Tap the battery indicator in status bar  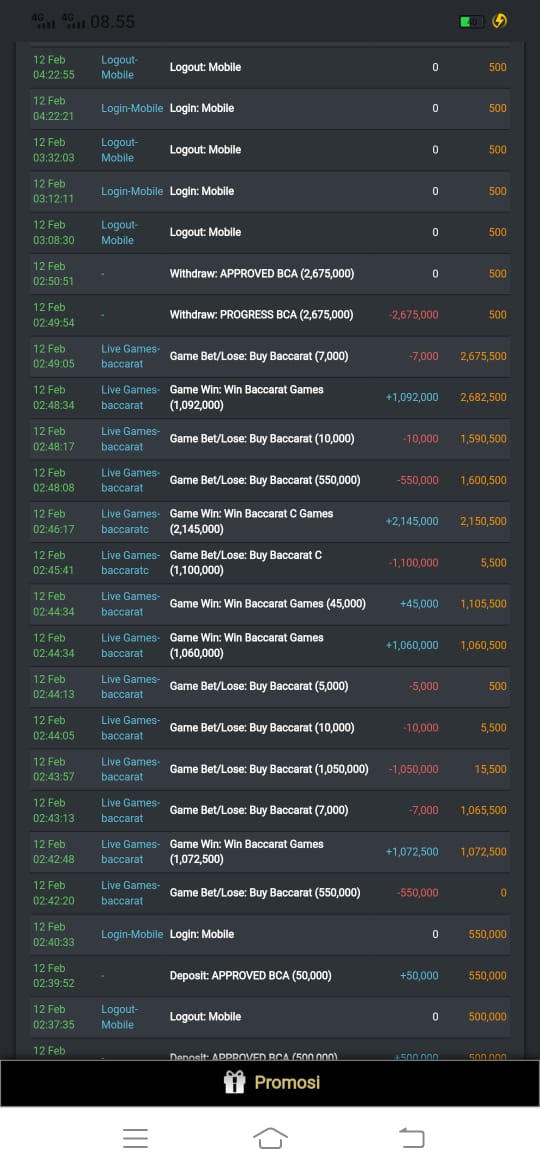pyautogui.click(x=471, y=22)
